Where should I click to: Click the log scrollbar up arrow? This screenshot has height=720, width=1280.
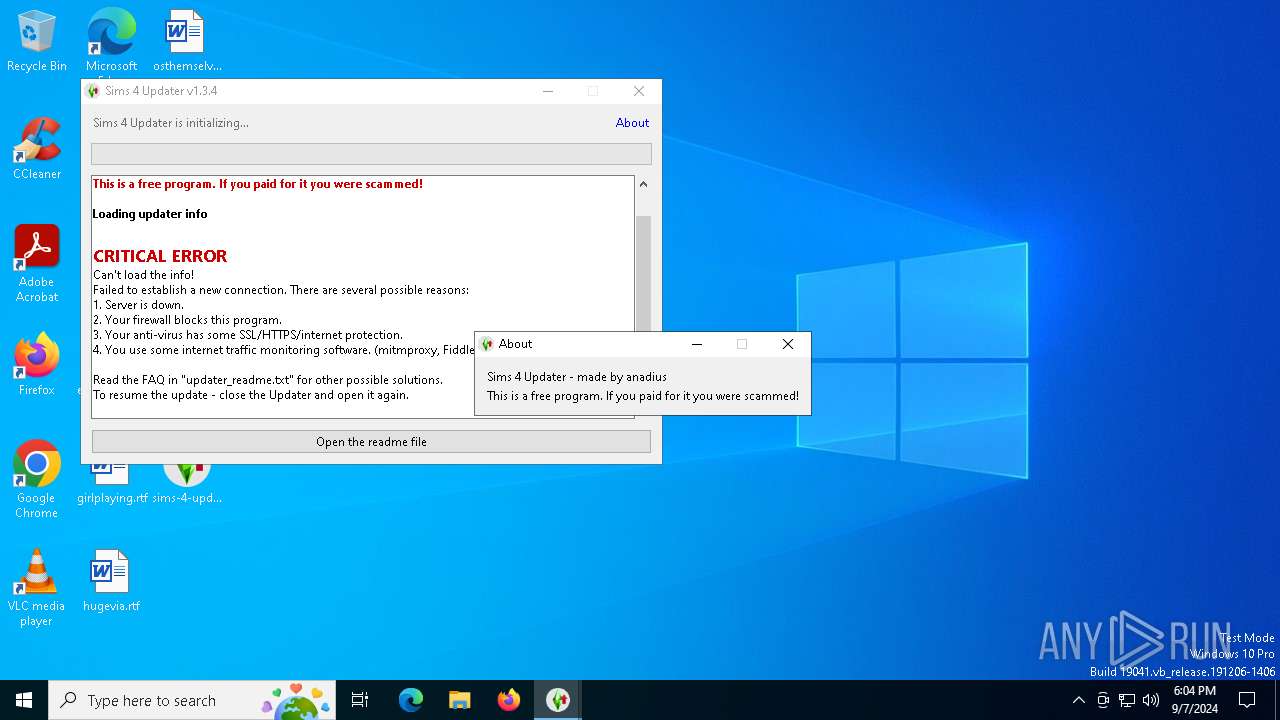643,184
